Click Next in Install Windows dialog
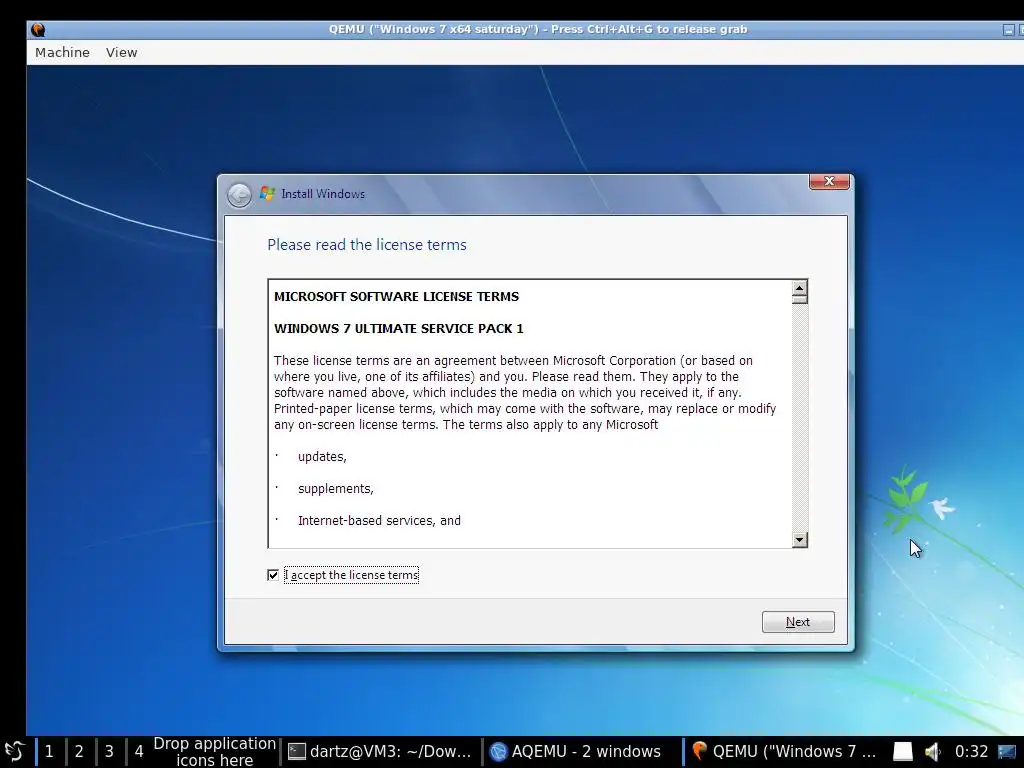 pos(798,622)
